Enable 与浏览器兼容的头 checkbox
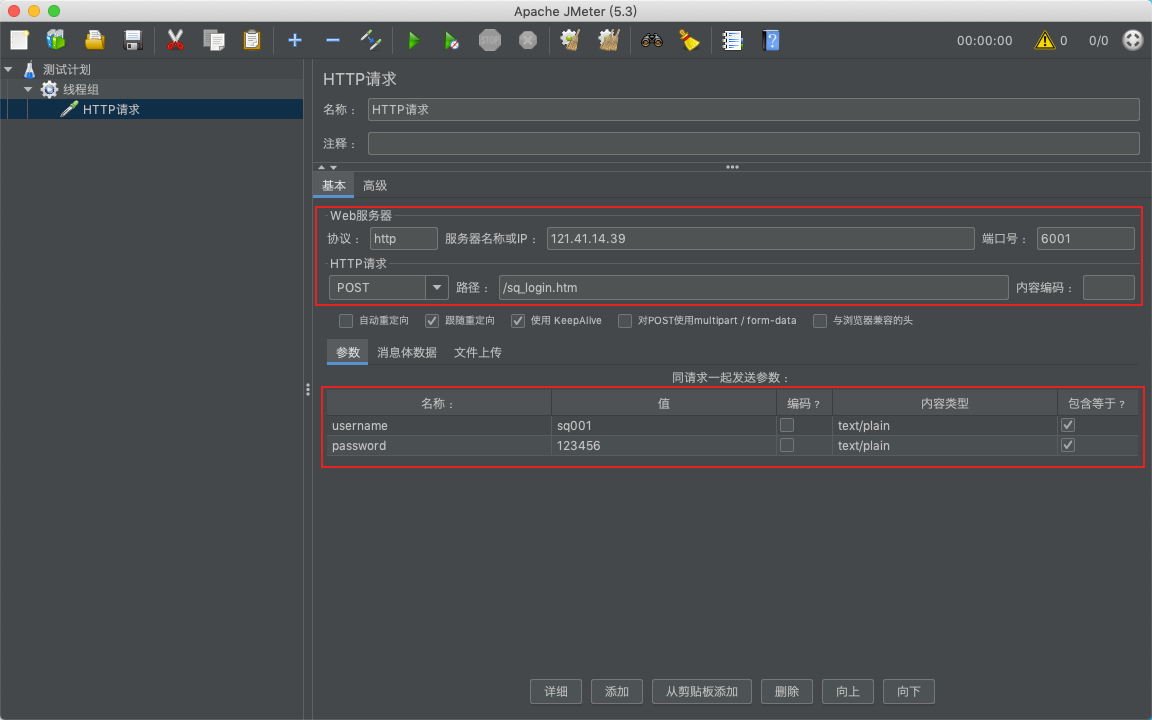 (820, 320)
